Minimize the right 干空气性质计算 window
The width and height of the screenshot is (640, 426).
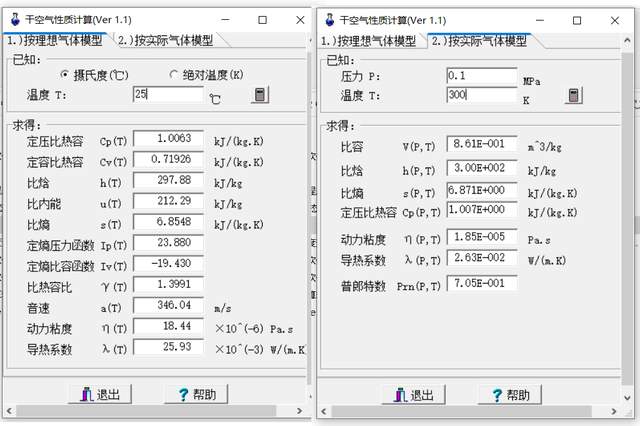[540, 20]
